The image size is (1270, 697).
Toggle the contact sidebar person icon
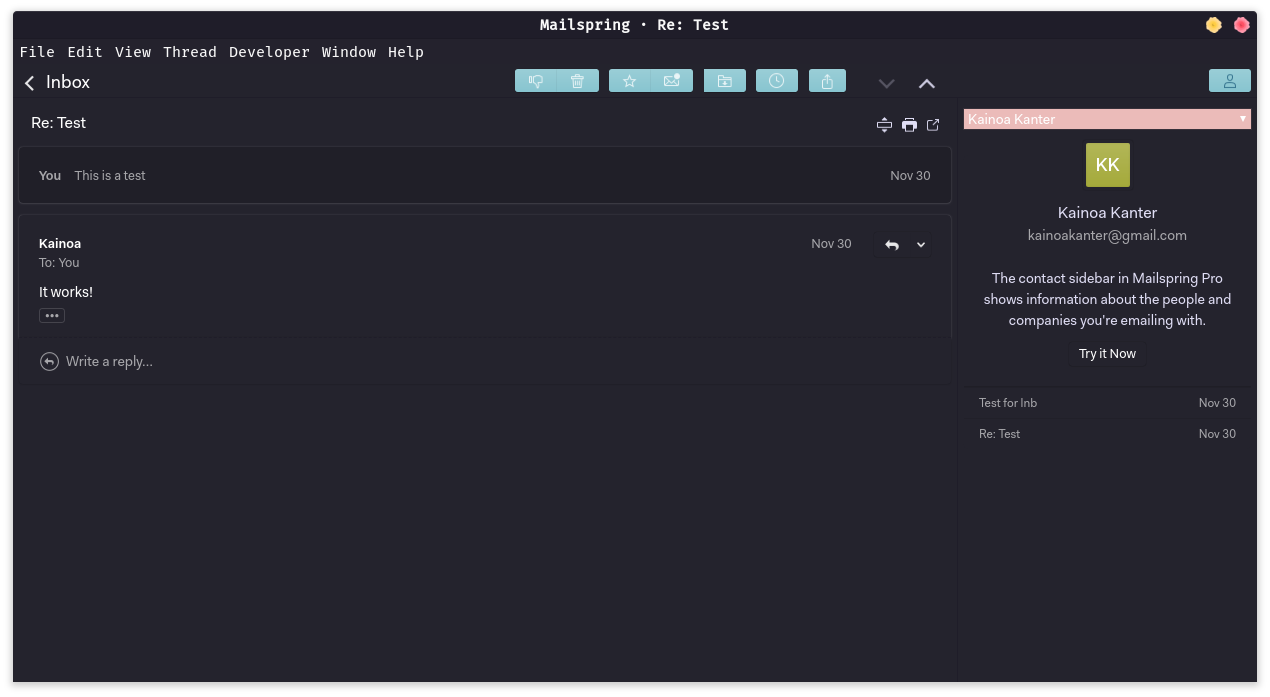(x=1230, y=81)
